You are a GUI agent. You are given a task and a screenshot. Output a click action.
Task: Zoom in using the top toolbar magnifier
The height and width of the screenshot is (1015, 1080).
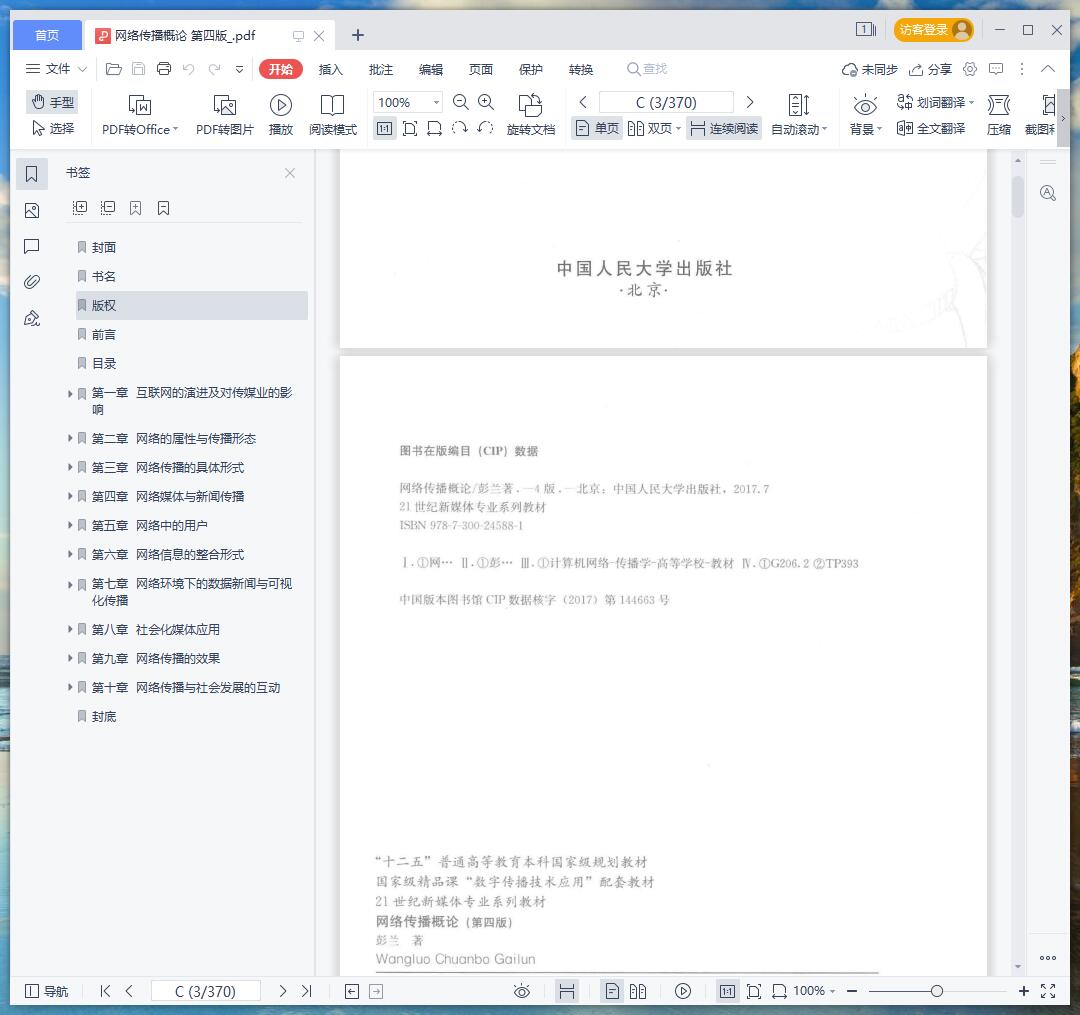click(x=486, y=103)
